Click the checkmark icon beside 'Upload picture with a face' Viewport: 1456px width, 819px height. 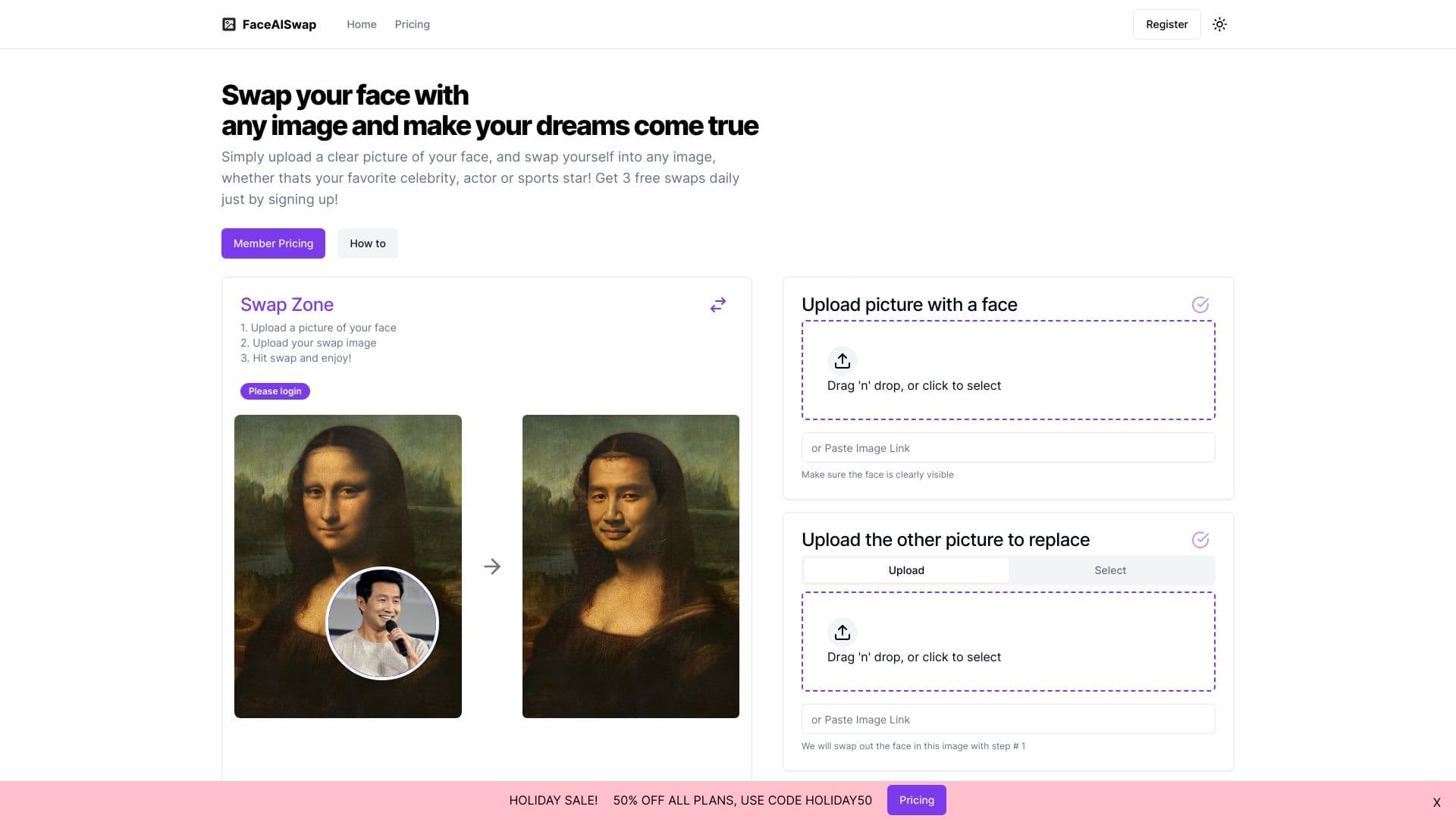click(1200, 304)
